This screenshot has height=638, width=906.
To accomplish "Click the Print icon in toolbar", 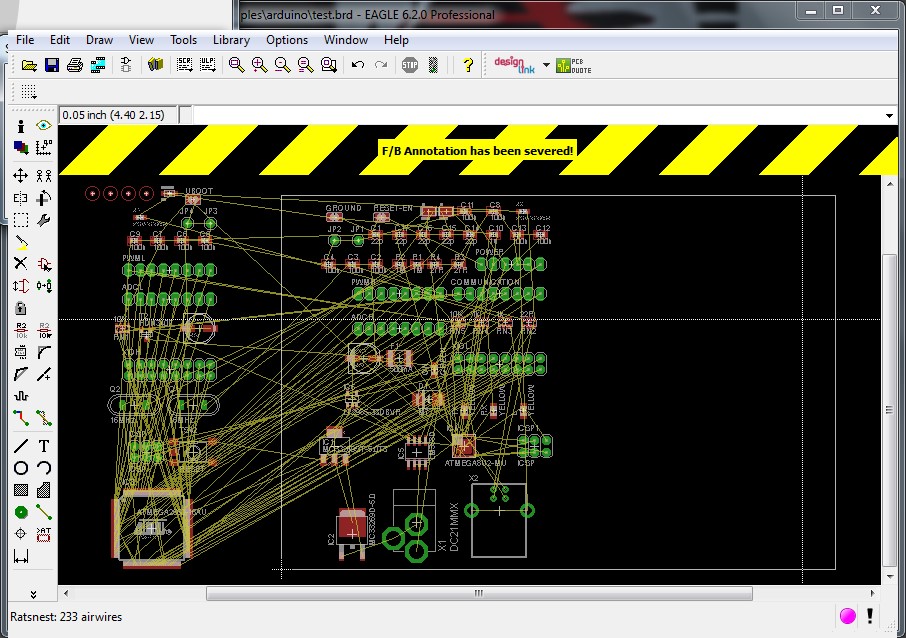I will click(75, 65).
